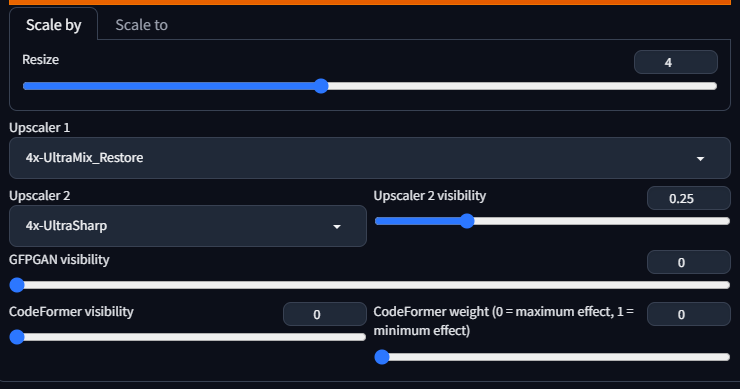The height and width of the screenshot is (389, 740).
Task: Click the Upscaler 2 visibility number field
Action: (689, 198)
